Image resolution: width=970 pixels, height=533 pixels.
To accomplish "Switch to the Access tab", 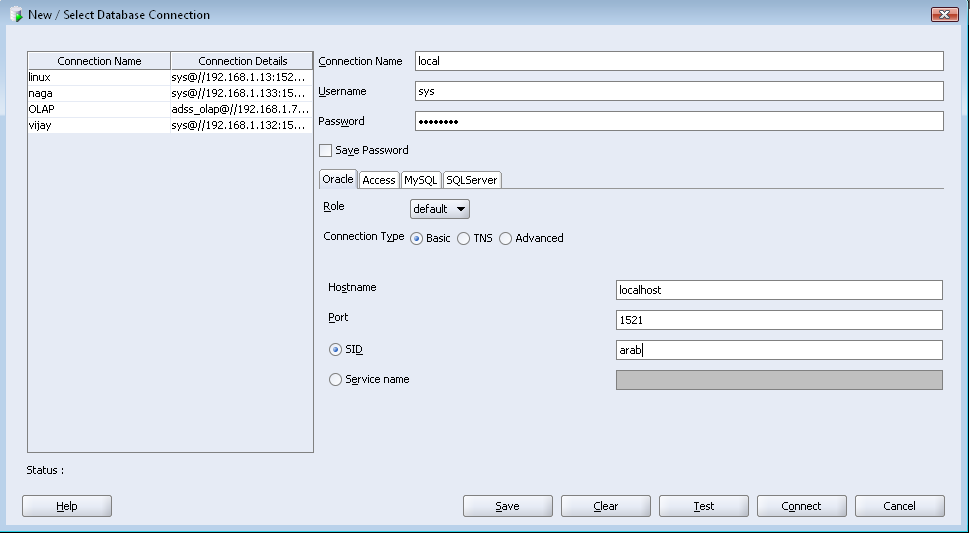I will 379,180.
